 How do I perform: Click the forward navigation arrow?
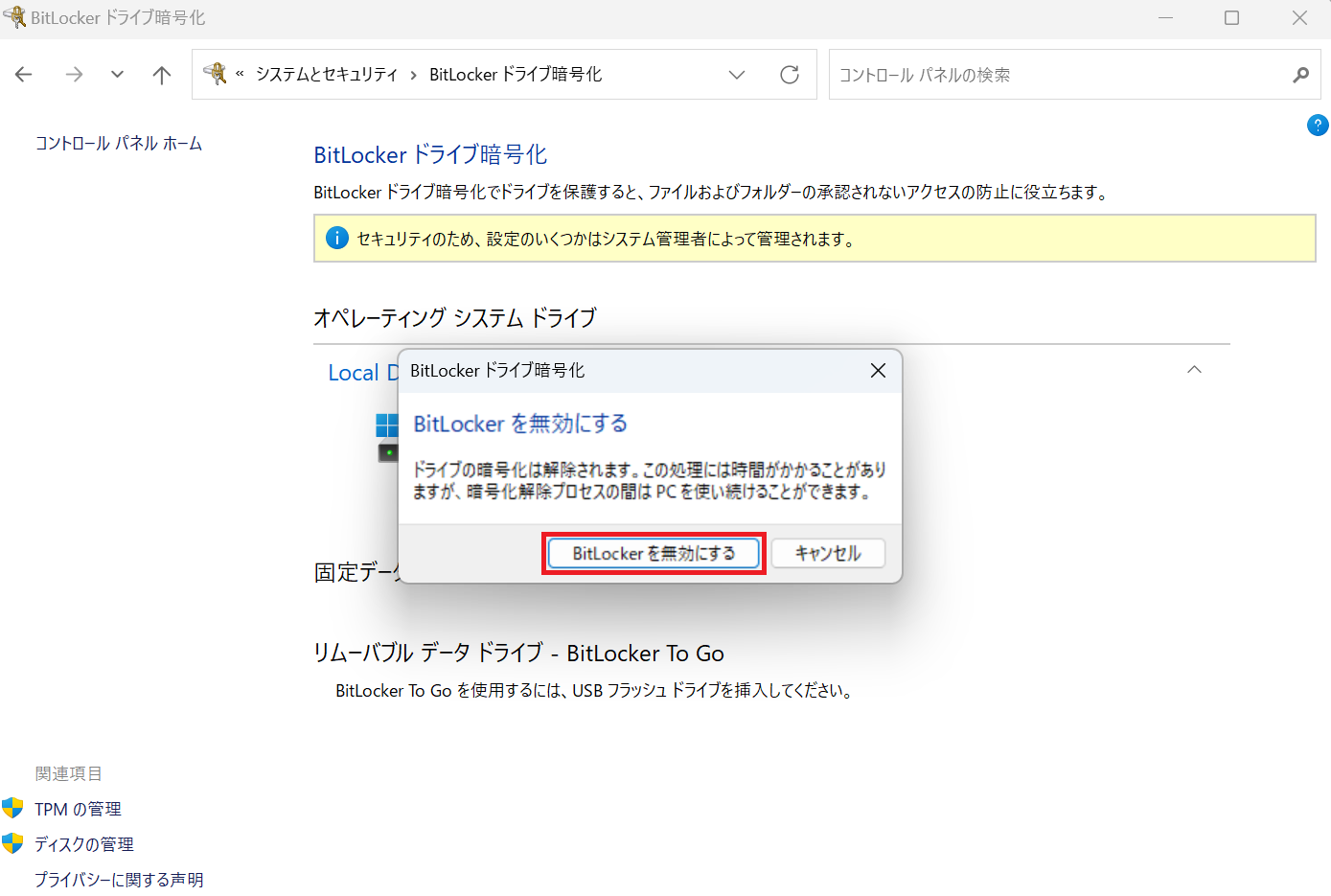pyautogui.click(x=74, y=75)
